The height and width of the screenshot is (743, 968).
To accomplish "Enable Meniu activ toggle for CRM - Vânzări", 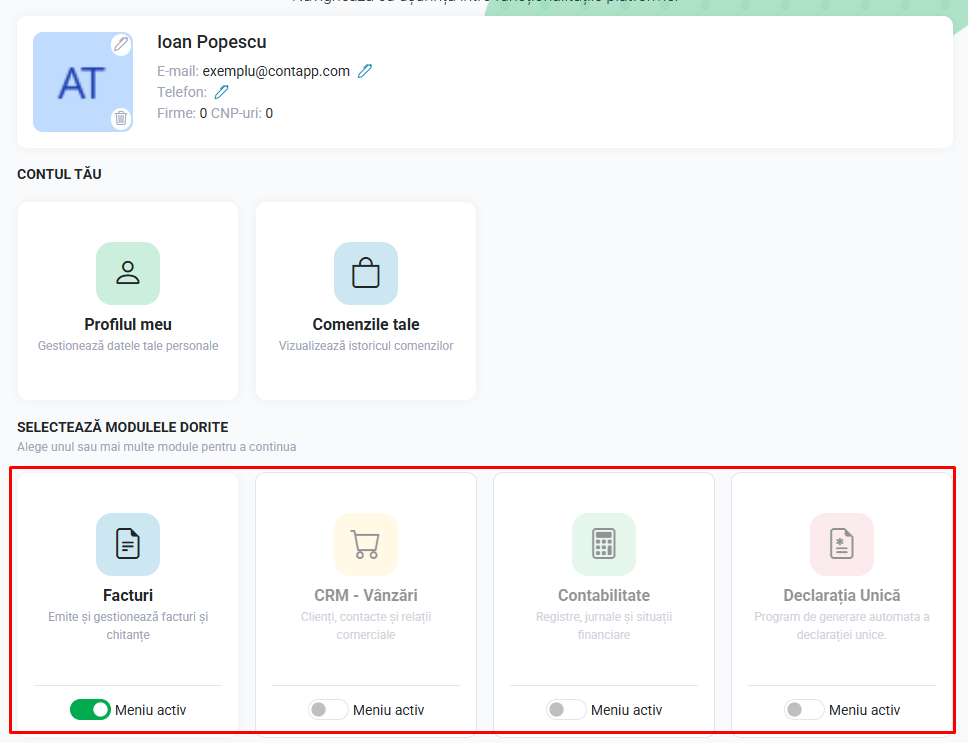I will point(328,710).
